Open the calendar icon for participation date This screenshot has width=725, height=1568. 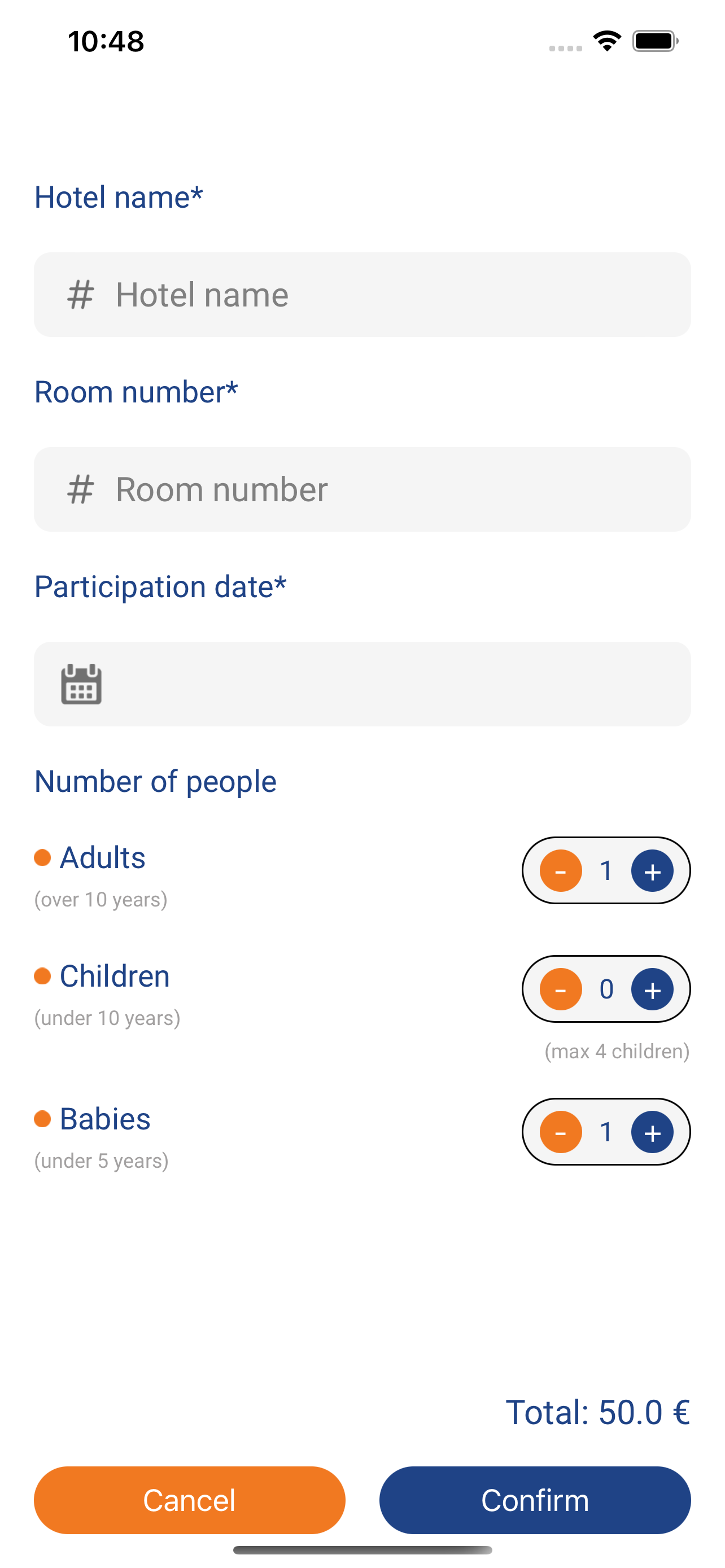click(81, 684)
